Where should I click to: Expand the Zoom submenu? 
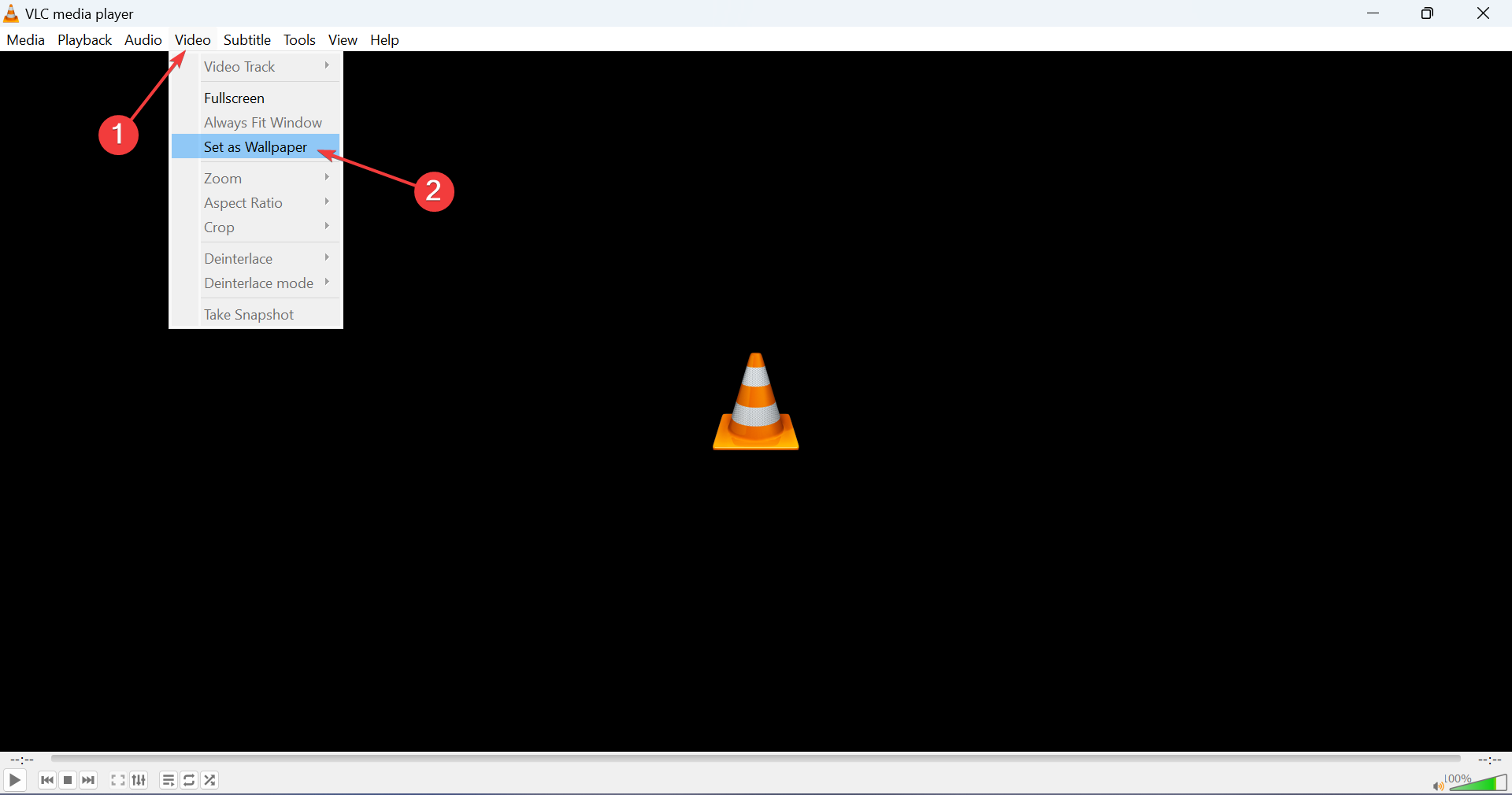[256, 179]
